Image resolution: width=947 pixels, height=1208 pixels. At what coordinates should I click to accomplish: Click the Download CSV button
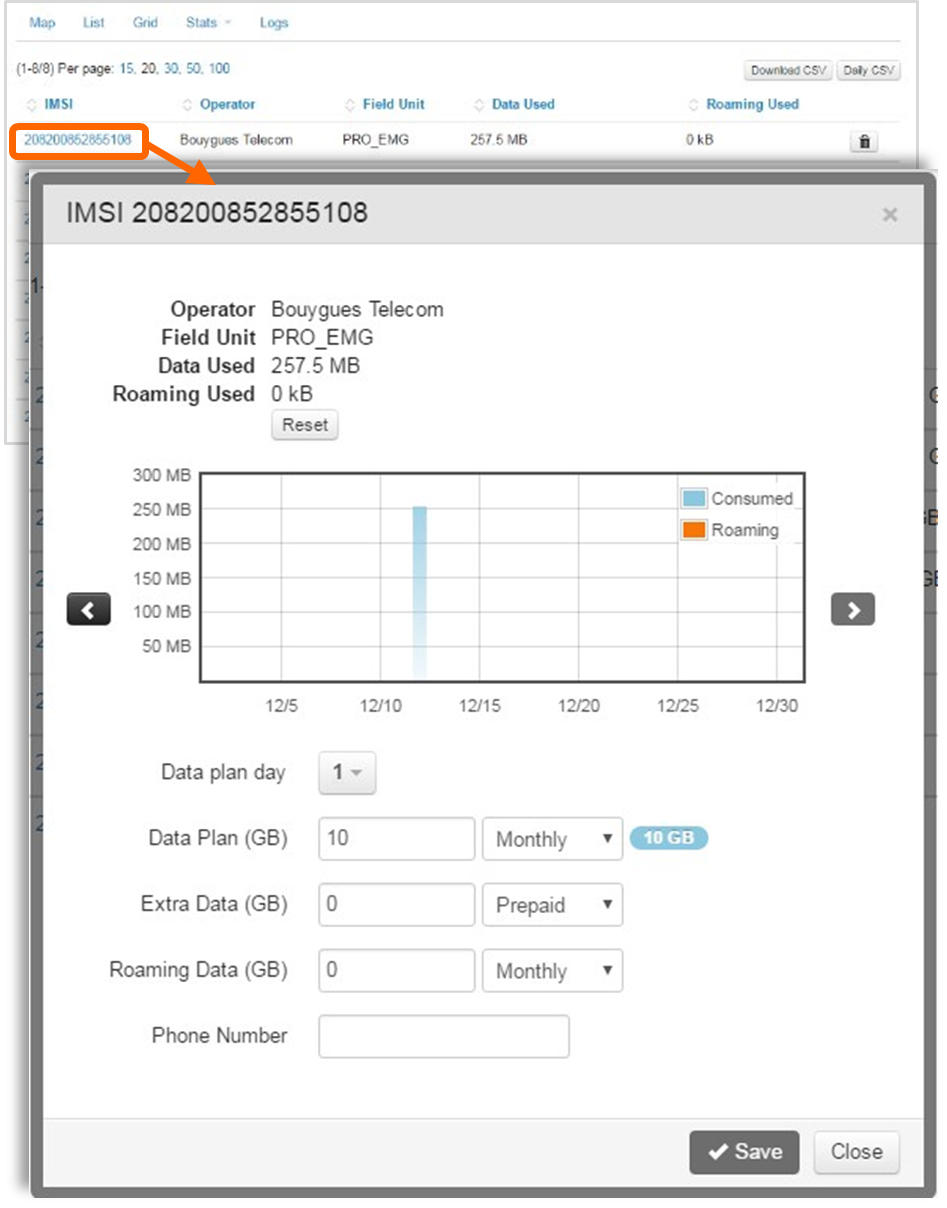(788, 71)
